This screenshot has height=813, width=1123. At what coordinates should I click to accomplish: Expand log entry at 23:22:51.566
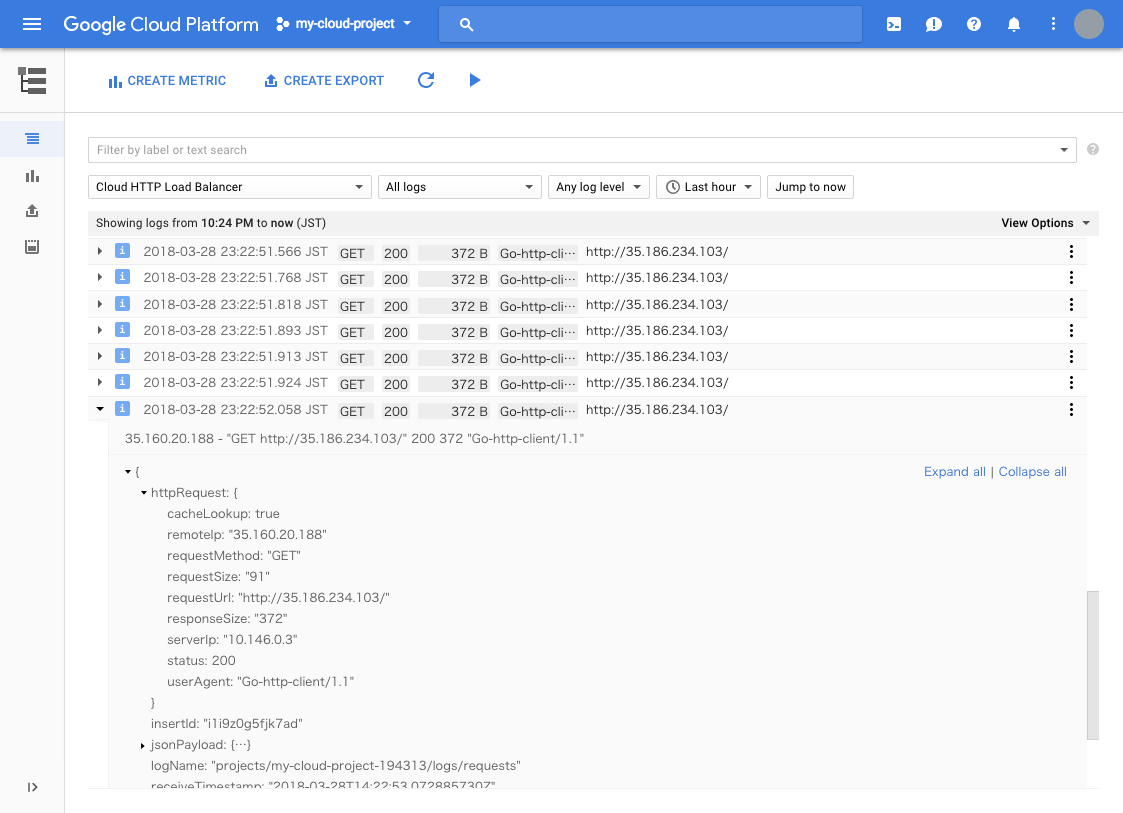[100, 251]
